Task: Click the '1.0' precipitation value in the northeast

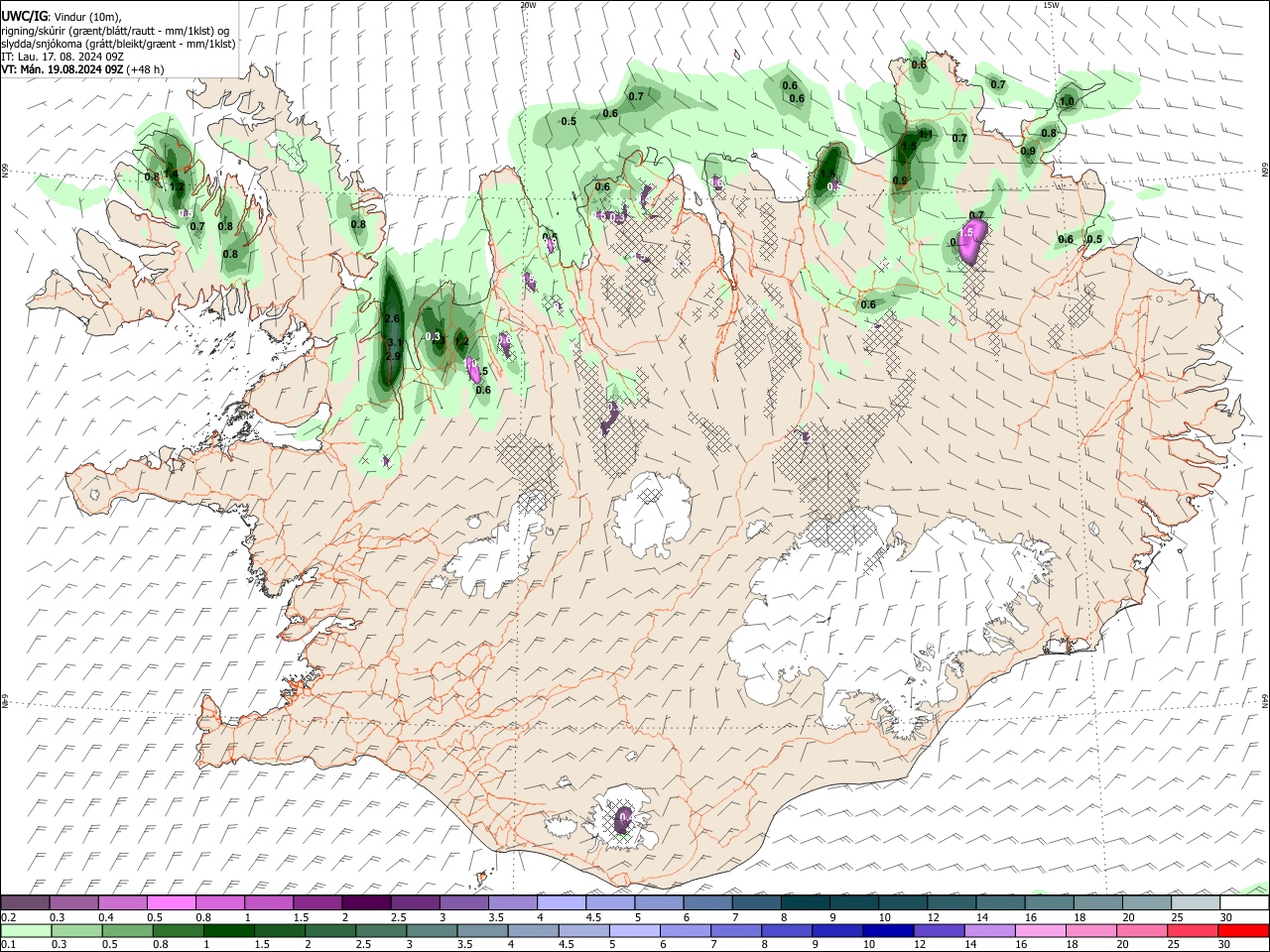Action: [x=1068, y=101]
